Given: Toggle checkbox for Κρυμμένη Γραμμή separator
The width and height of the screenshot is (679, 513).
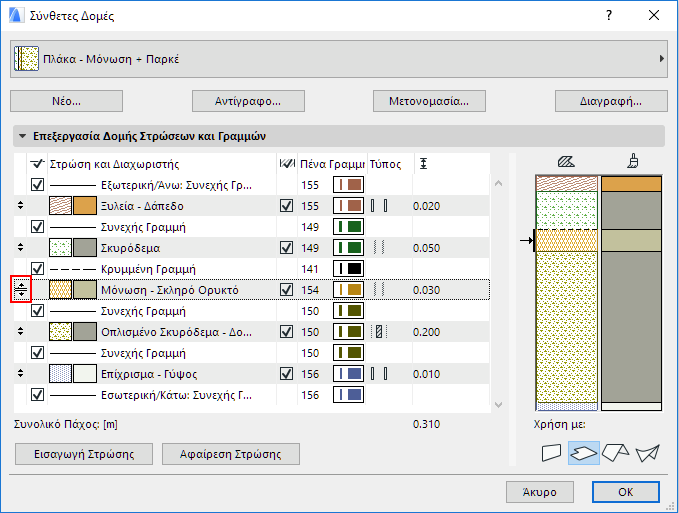Looking at the screenshot, I should coord(37,268).
